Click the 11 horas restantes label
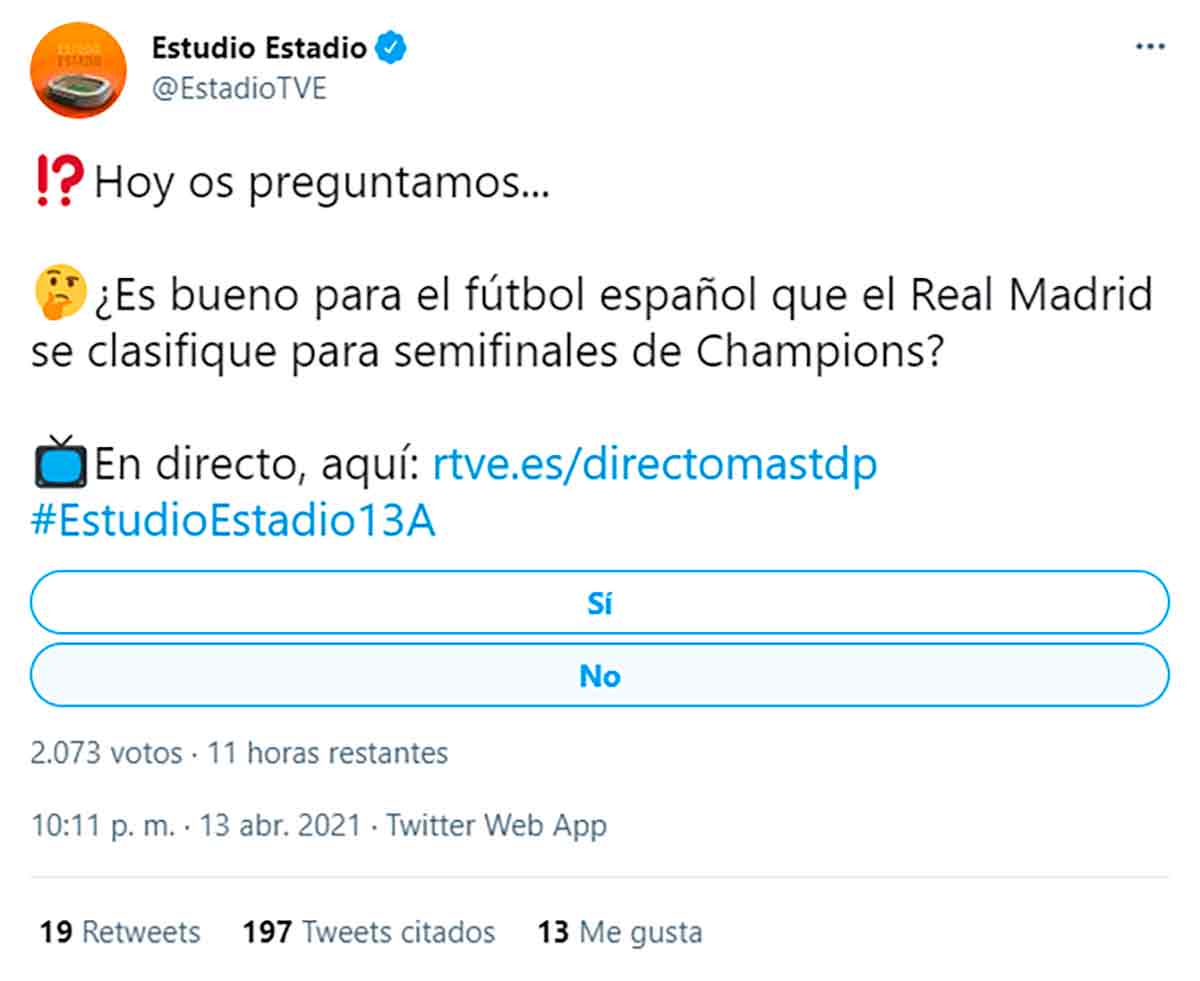 click(x=327, y=752)
